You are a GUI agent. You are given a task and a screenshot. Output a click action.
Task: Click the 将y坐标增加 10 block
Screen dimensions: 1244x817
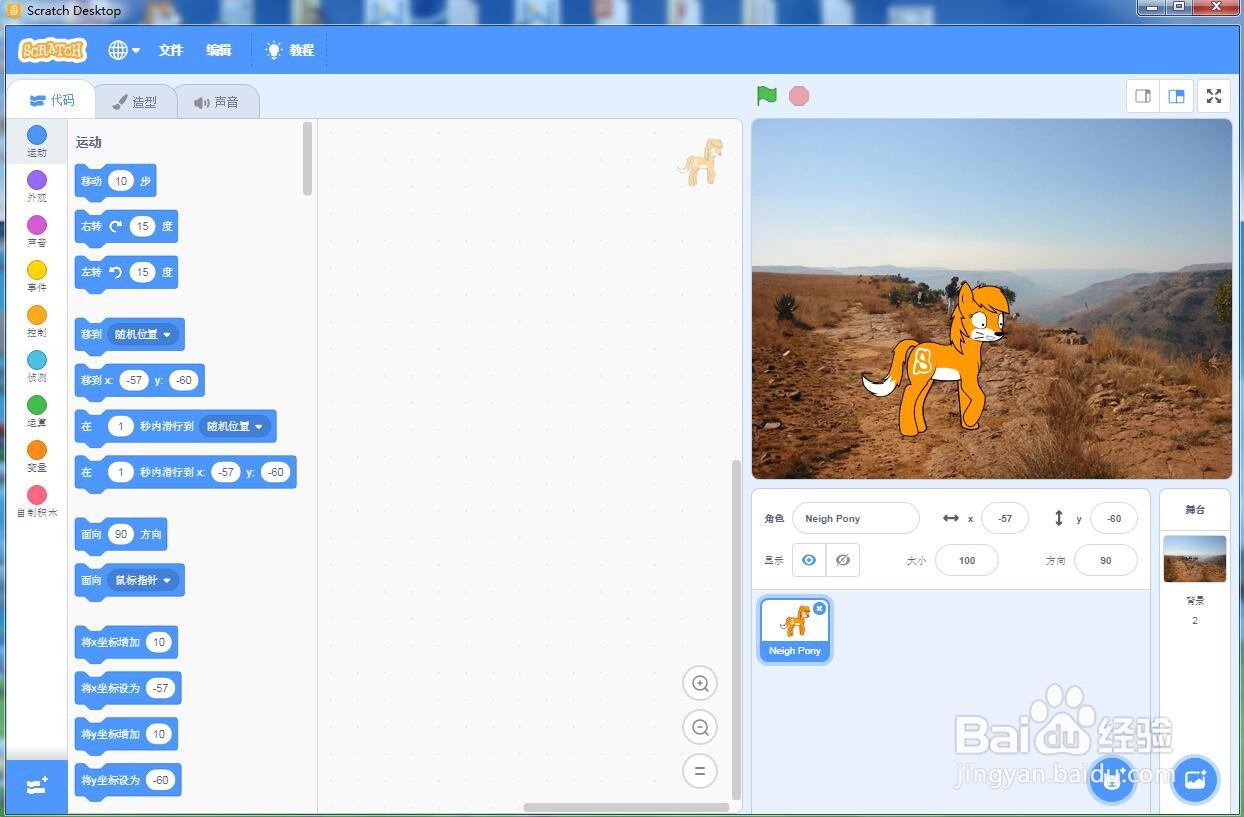126,735
